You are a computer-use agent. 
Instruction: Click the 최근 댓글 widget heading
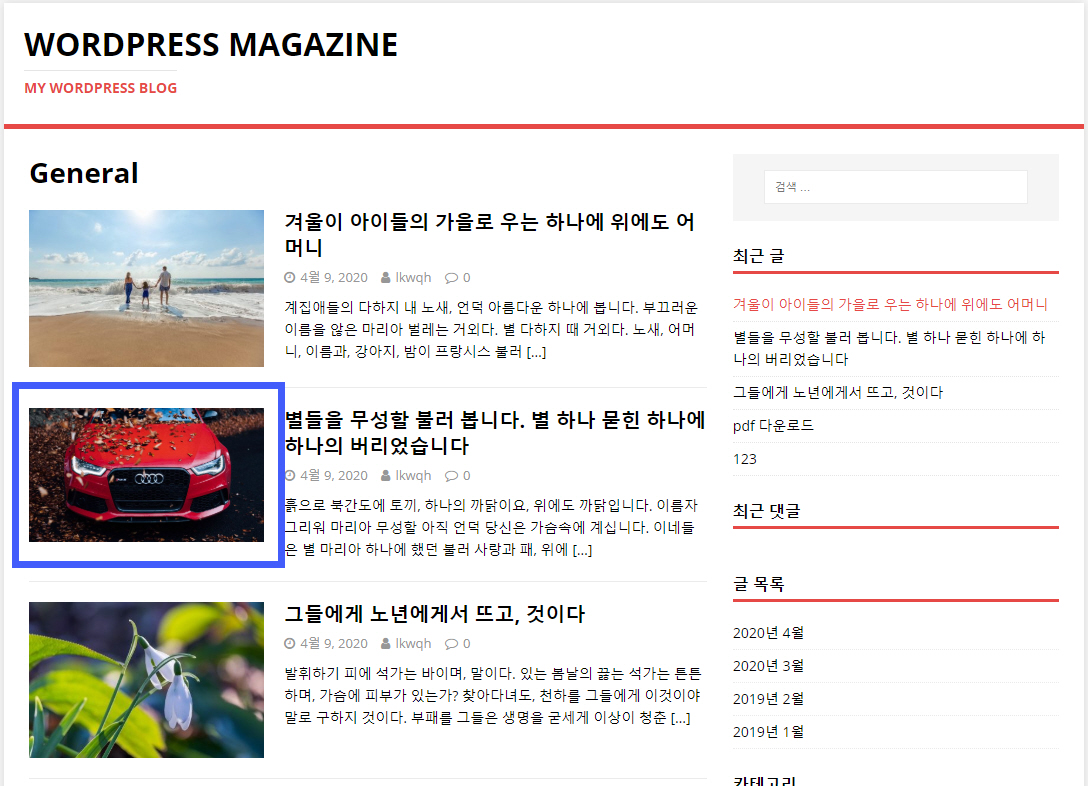pos(767,511)
